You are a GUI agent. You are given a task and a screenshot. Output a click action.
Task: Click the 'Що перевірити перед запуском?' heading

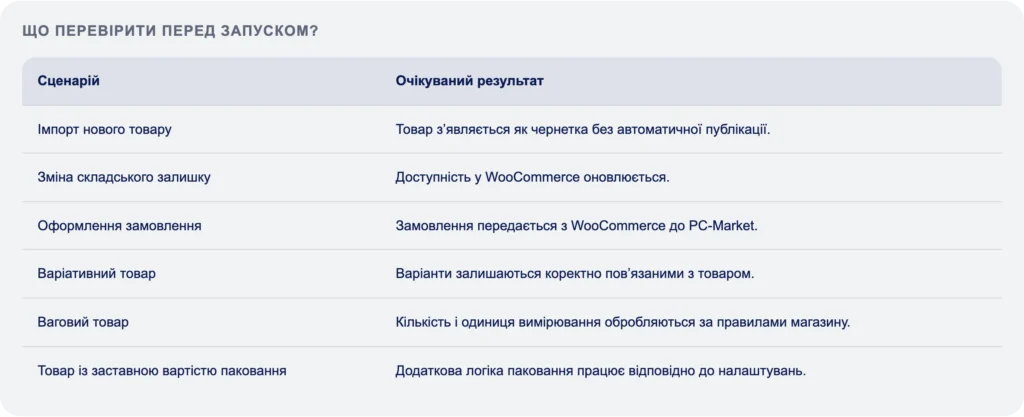pyautogui.click(x=170, y=31)
